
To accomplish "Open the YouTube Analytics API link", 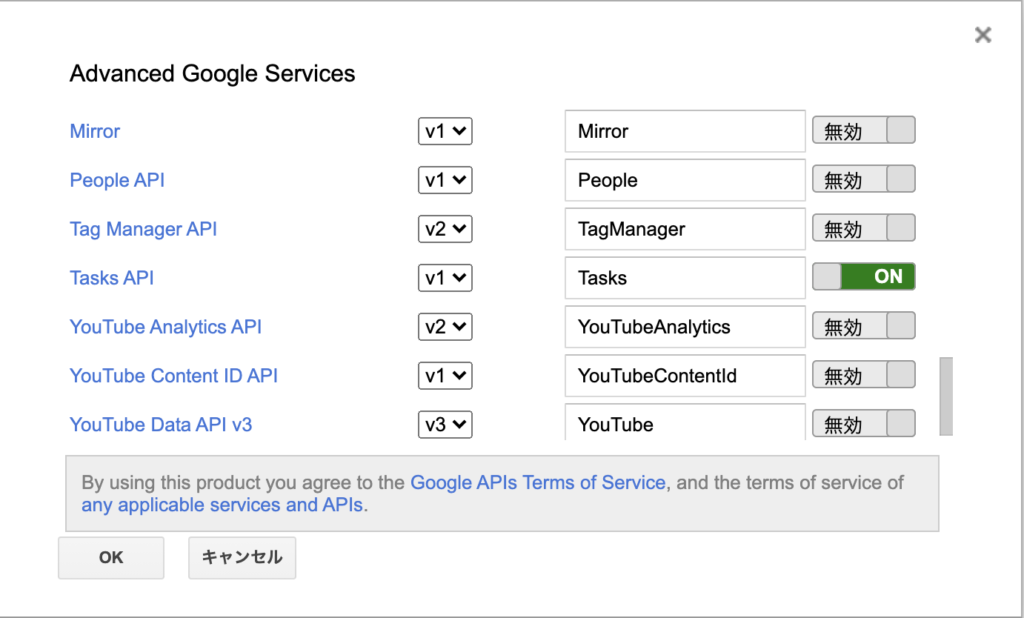I will click(165, 327).
